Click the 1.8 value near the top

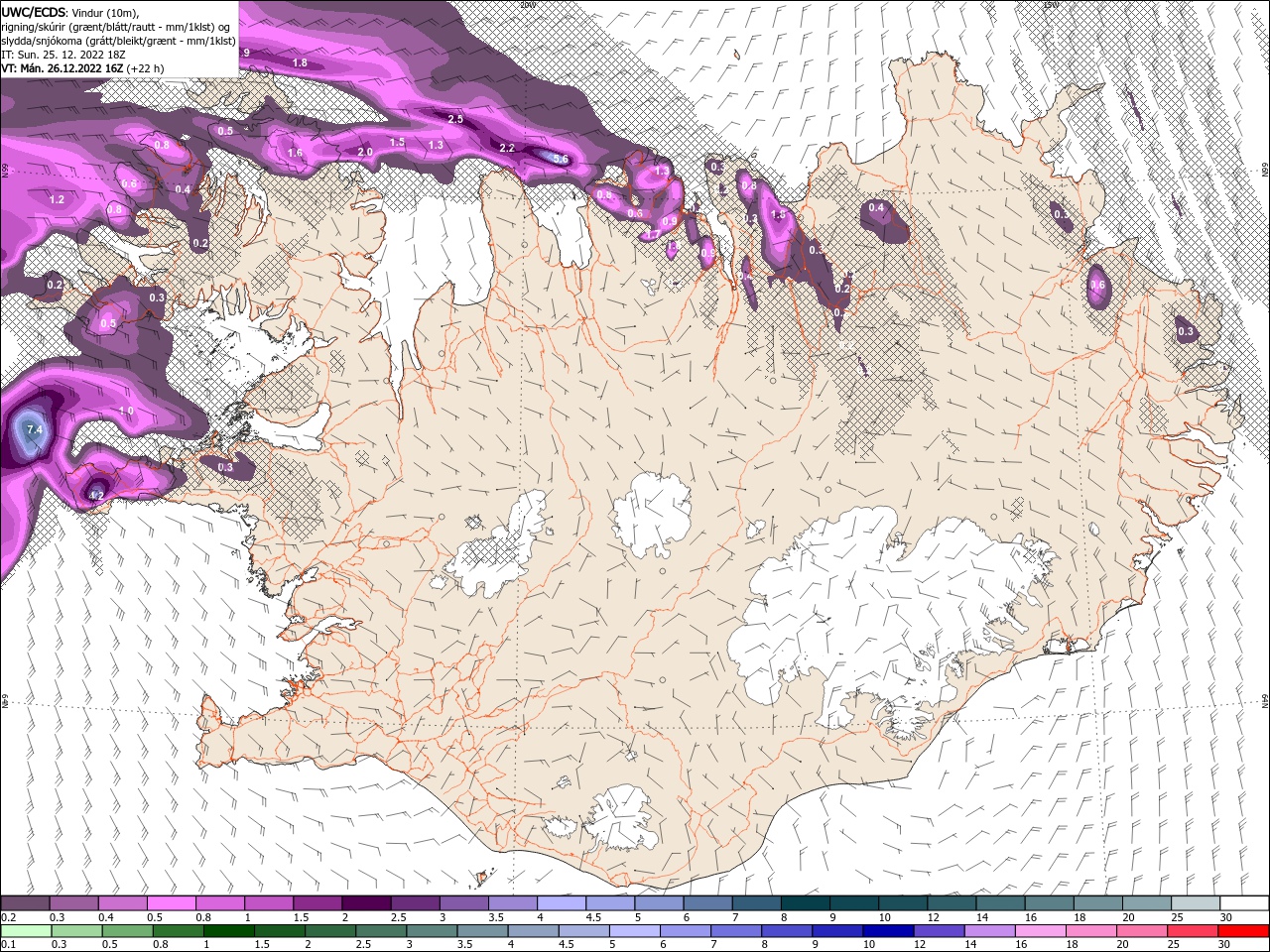point(300,63)
